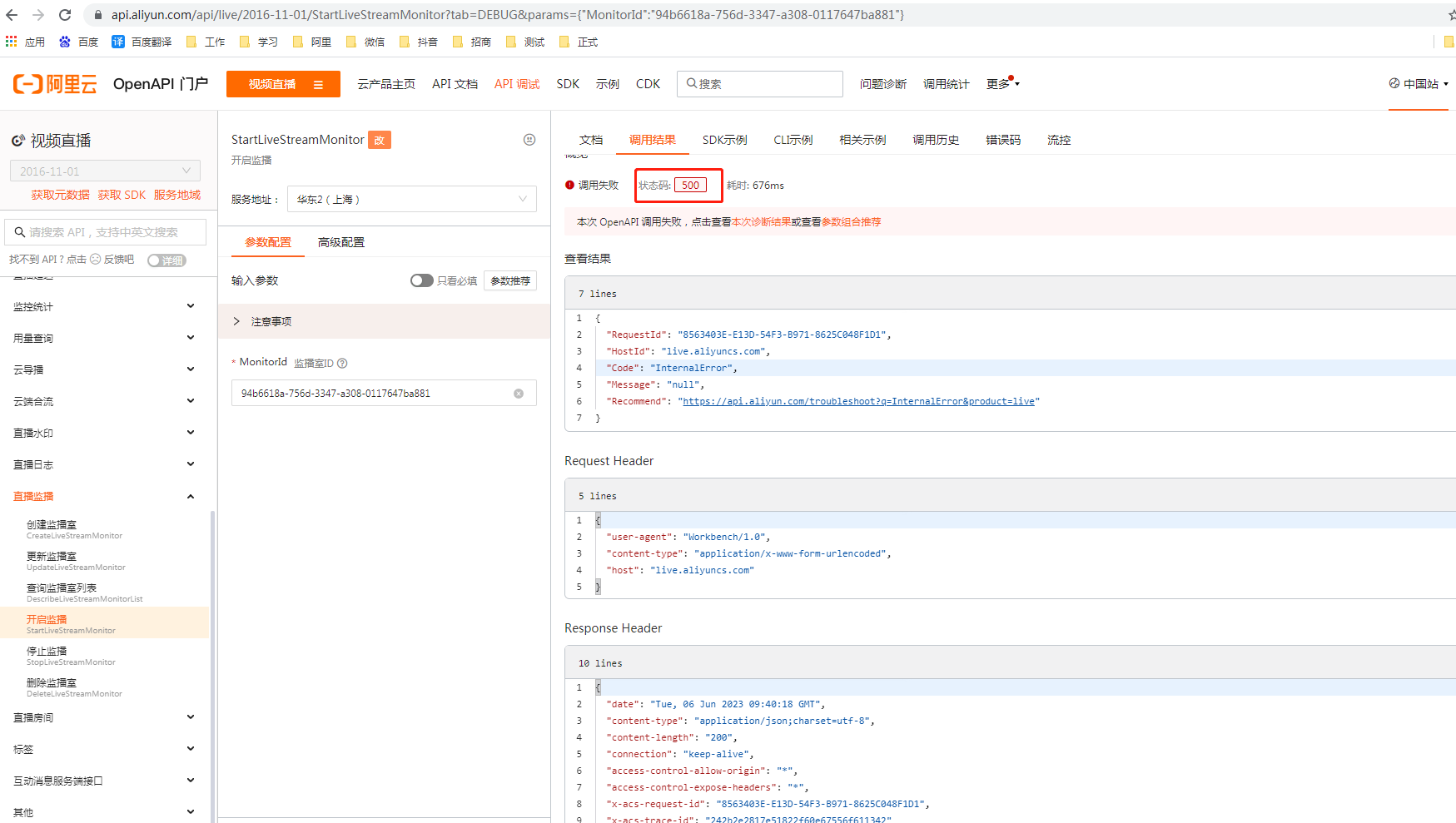The image size is (1456, 823).
Task: Select 更新监播室 UpdateLiveStreamMonitor
Action: 104,561
